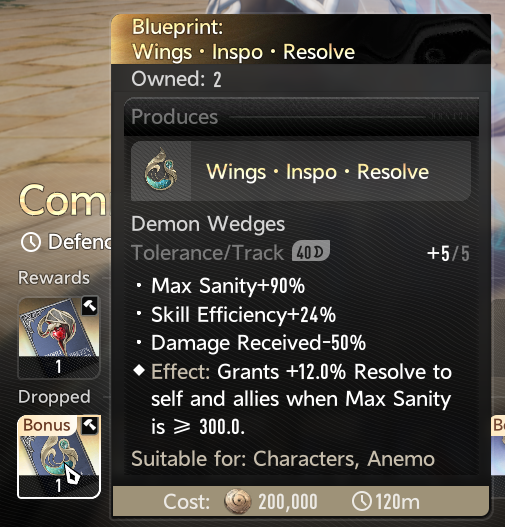
Task: Click the clock icon next to 120m
Action: (x=362, y=501)
